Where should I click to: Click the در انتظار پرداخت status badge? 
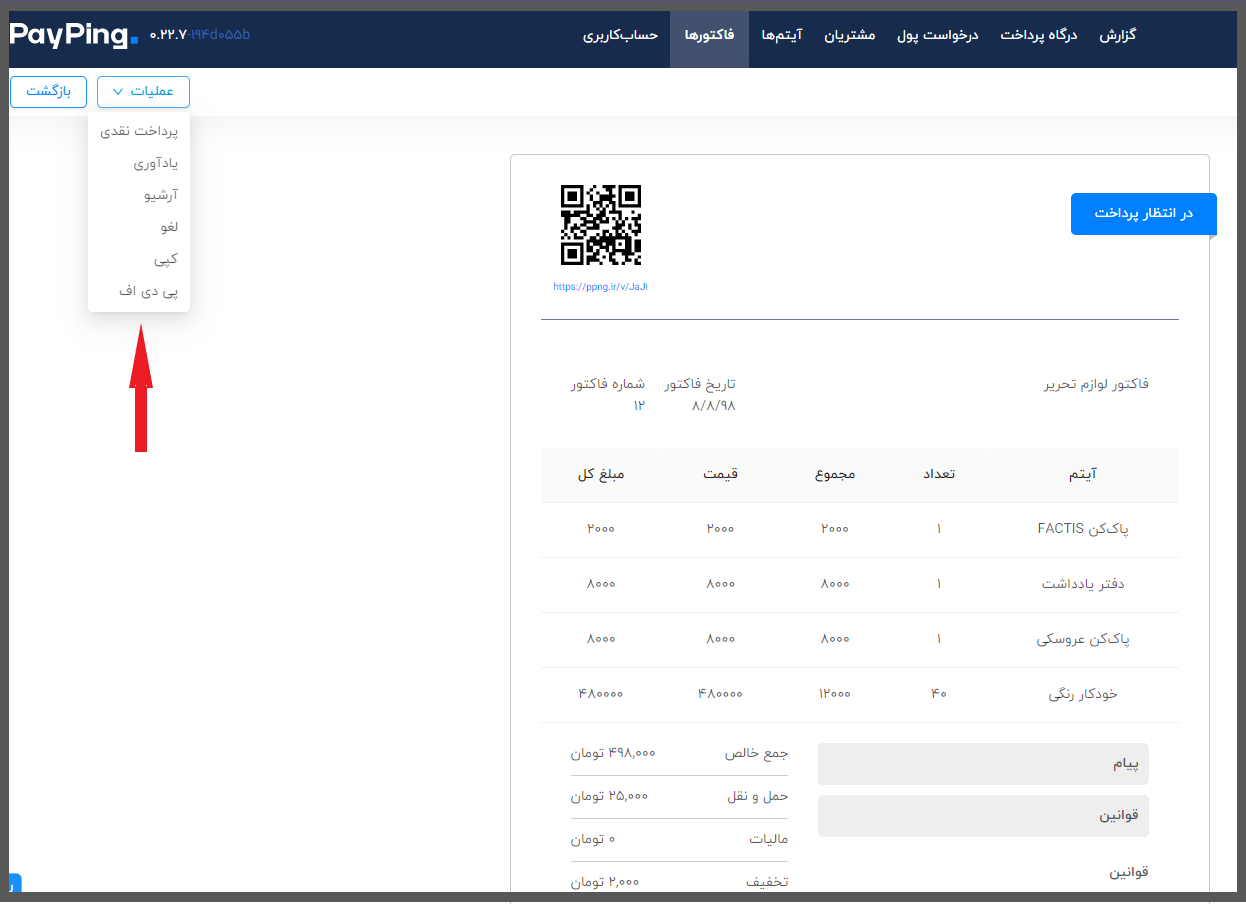1143,214
